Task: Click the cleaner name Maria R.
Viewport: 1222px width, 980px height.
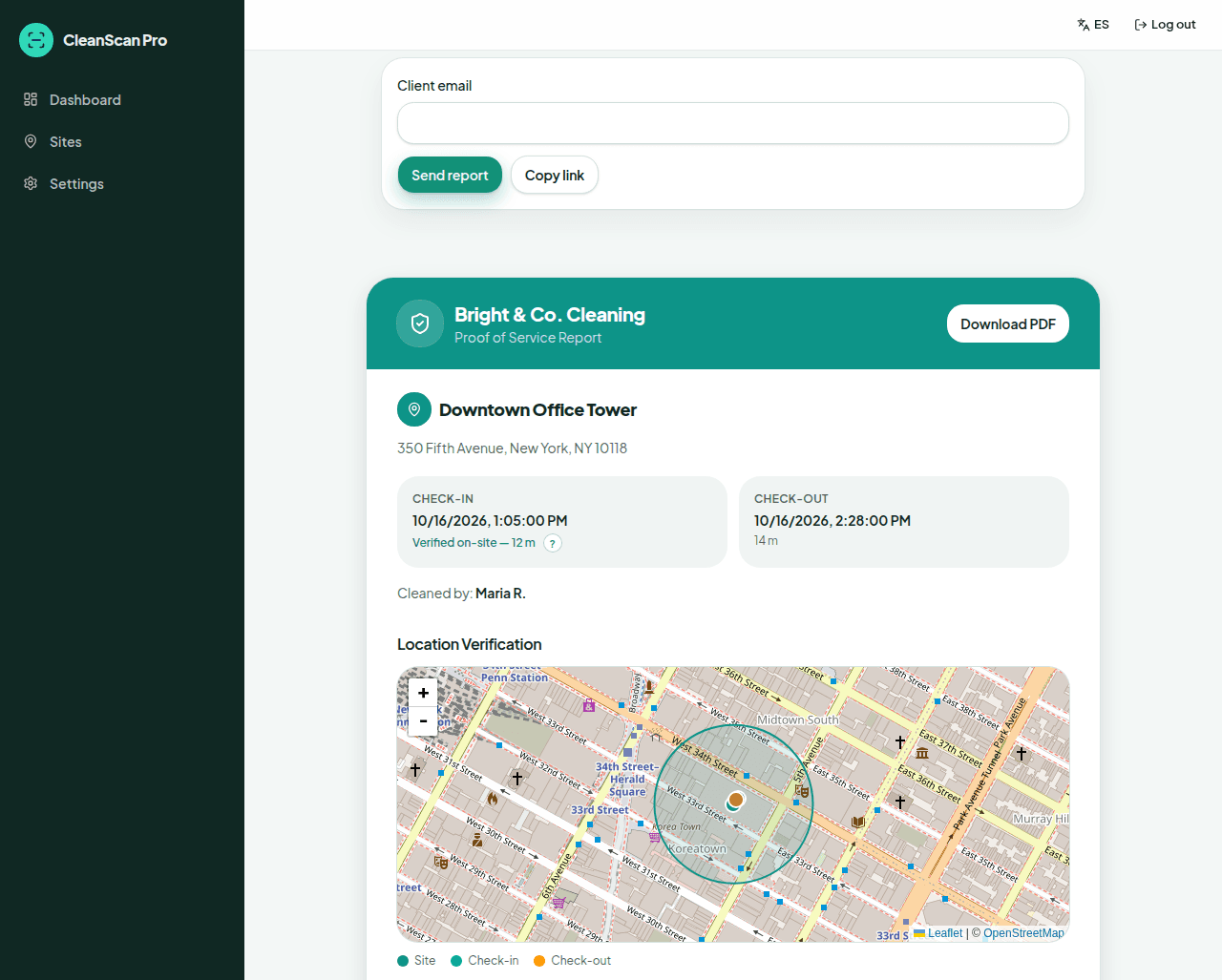Action: point(500,594)
